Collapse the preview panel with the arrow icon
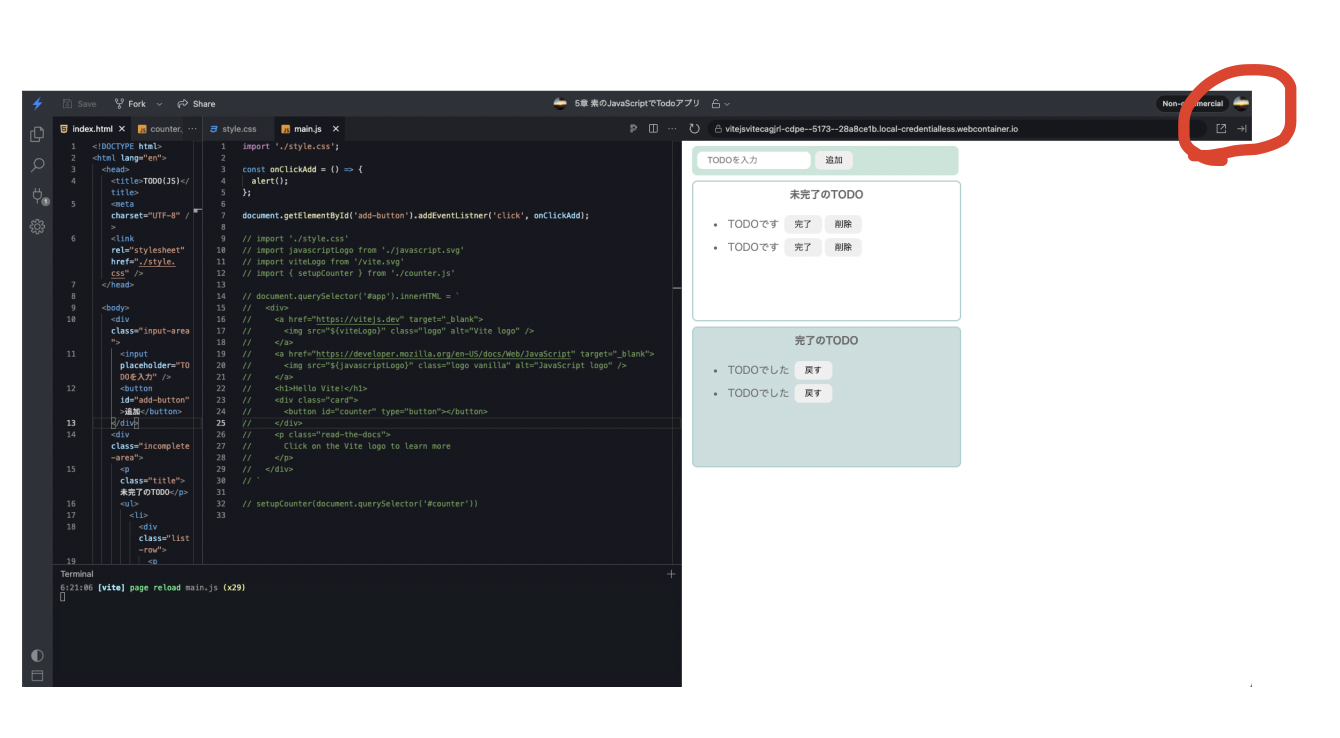 tap(1242, 129)
